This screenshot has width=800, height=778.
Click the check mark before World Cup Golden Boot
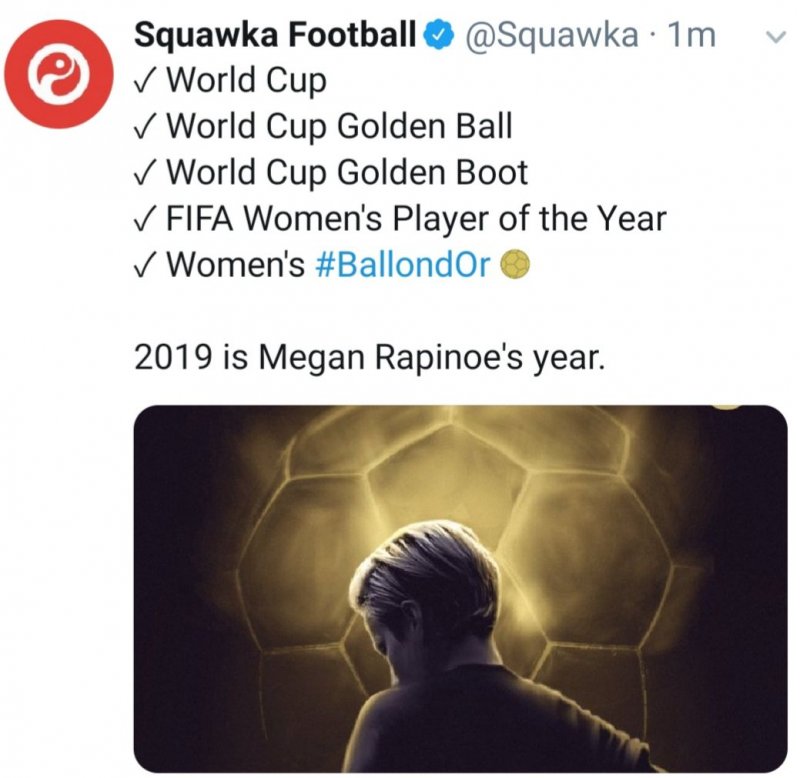pyautogui.click(x=145, y=173)
